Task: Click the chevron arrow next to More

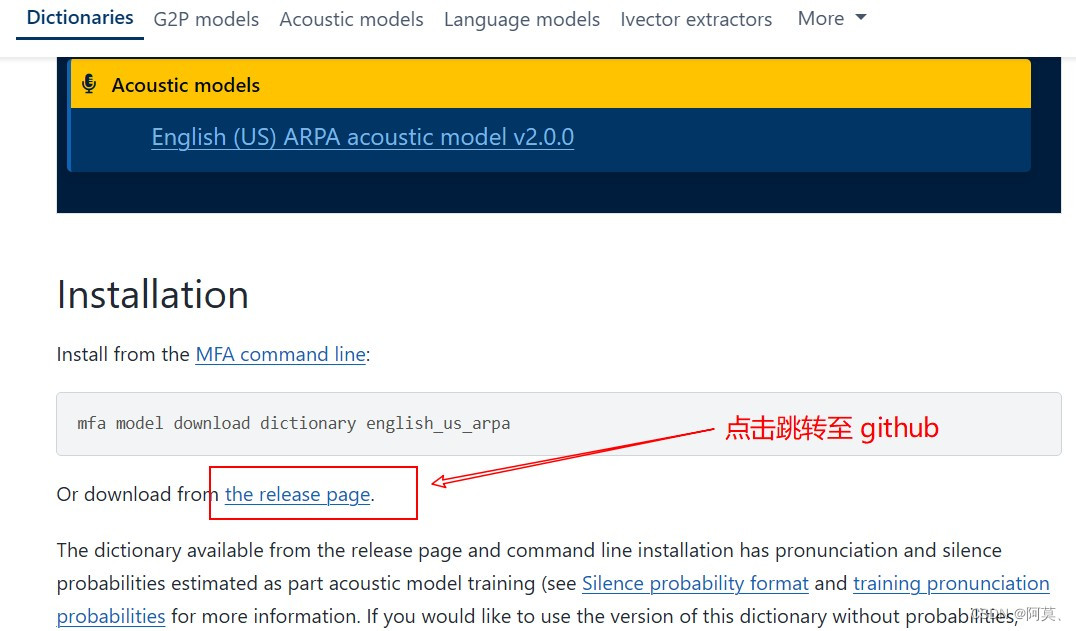Action: (x=858, y=18)
